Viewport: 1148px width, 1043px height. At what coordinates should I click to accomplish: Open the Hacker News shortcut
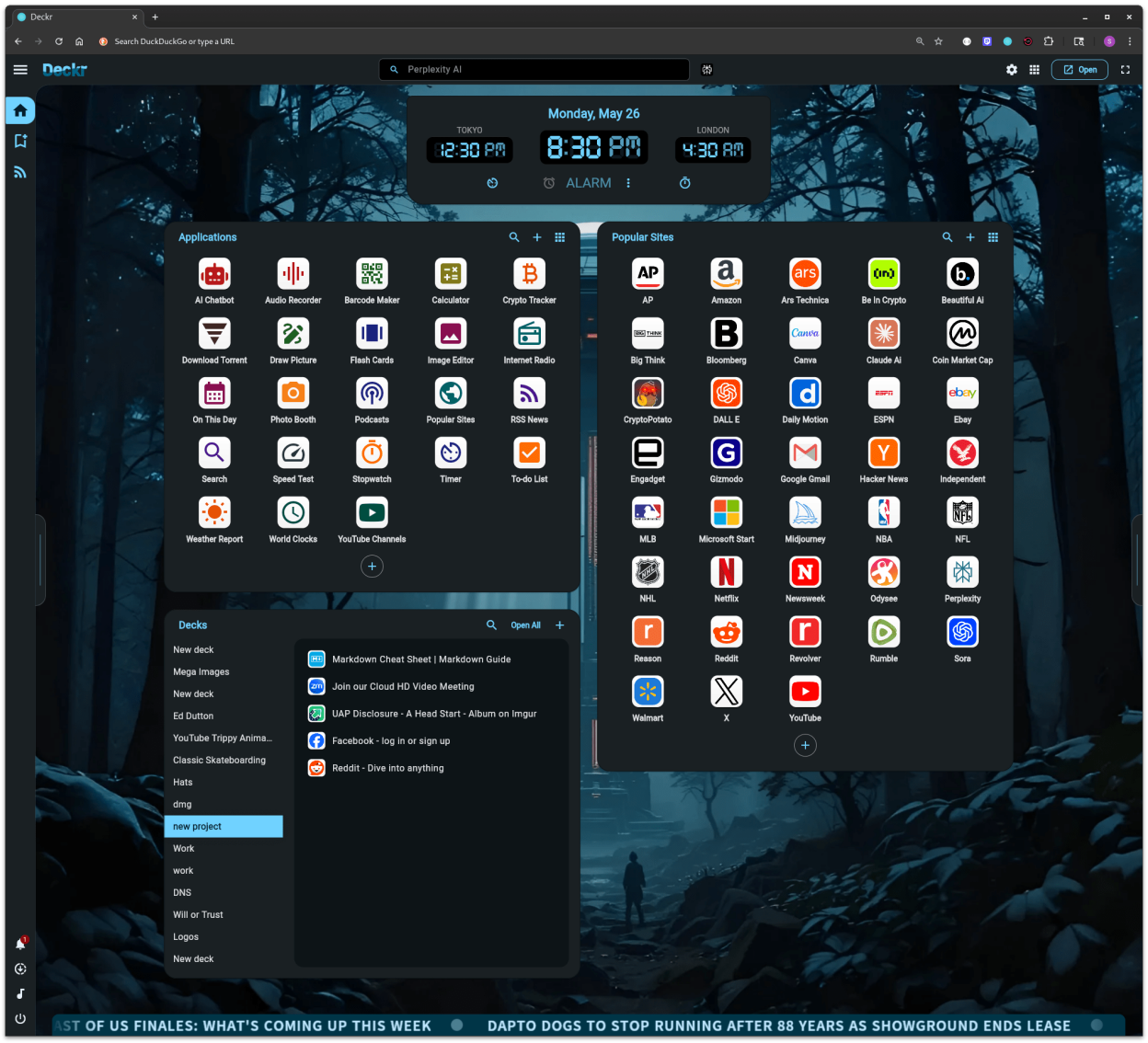(883, 453)
